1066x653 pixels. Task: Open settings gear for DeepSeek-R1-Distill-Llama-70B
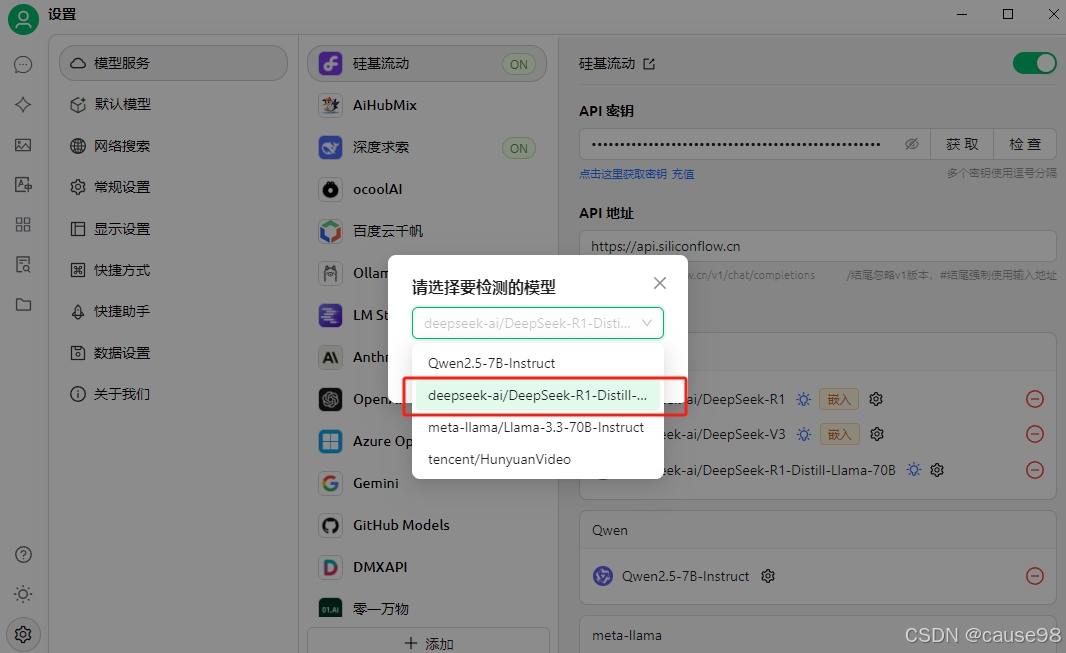[x=937, y=470]
